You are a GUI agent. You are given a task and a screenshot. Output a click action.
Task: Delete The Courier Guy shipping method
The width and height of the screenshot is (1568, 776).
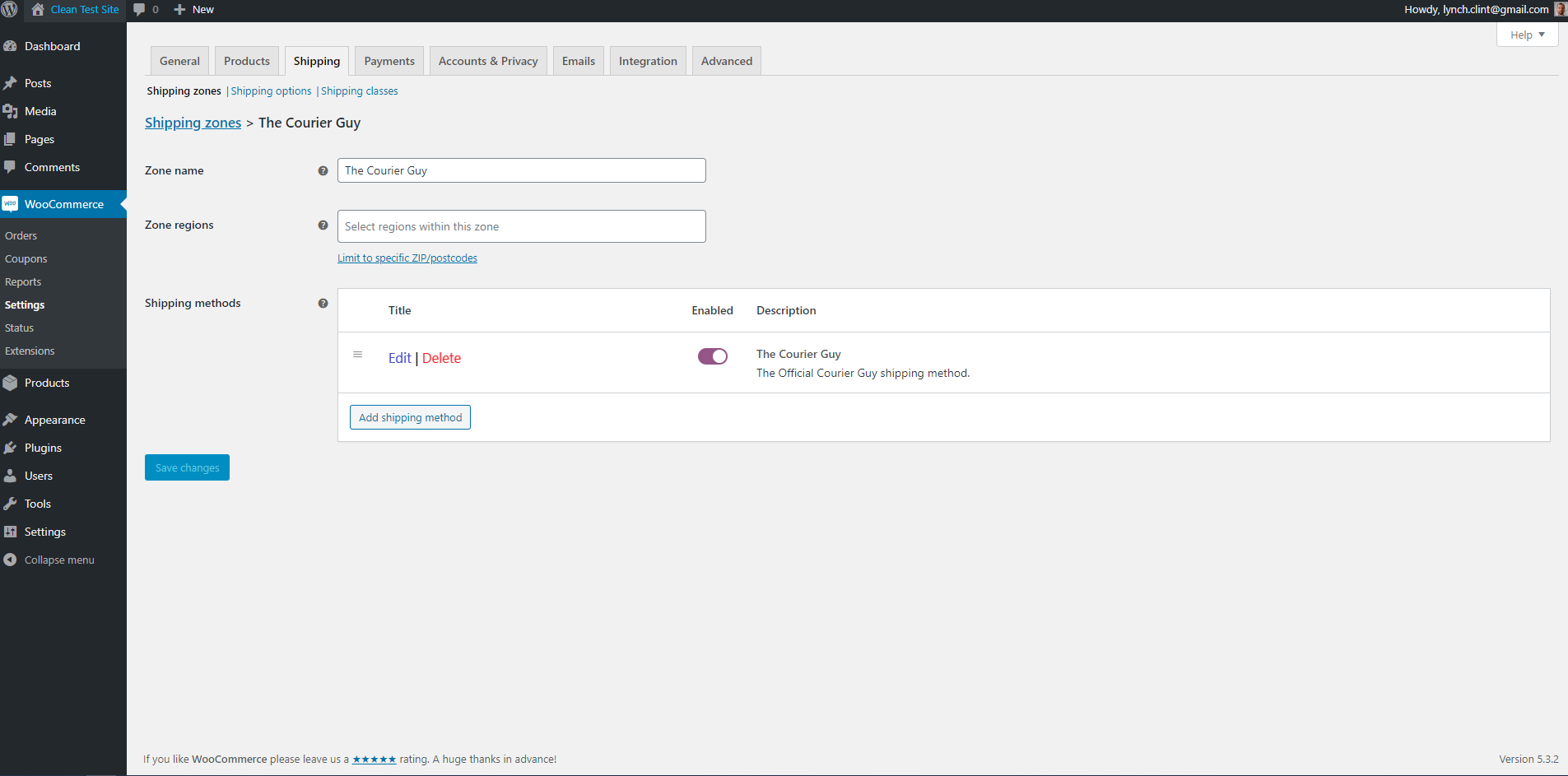(x=441, y=358)
